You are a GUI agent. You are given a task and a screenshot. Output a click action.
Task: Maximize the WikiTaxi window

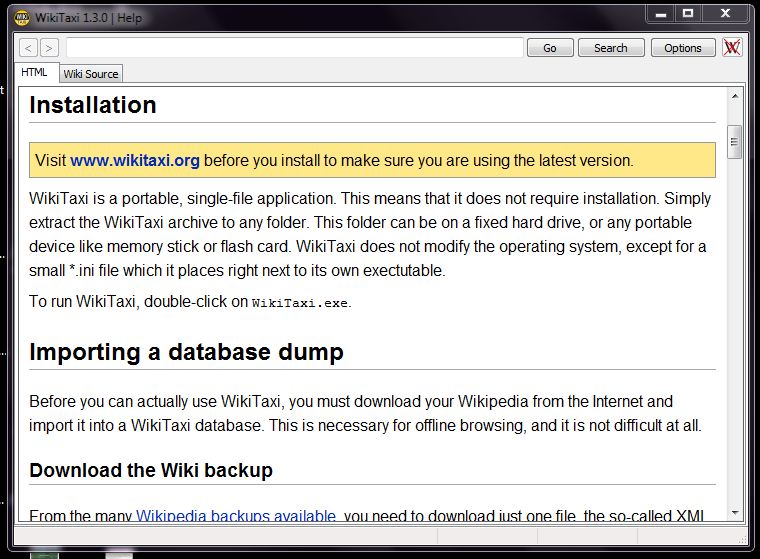(x=688, y=13)
